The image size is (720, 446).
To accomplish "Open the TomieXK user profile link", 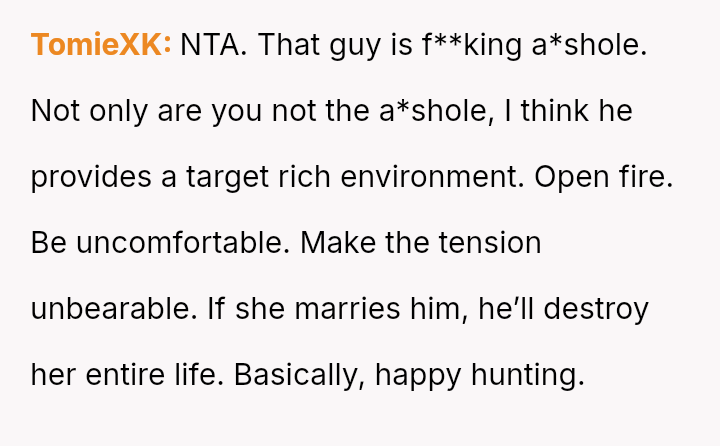I will [101, 45].
